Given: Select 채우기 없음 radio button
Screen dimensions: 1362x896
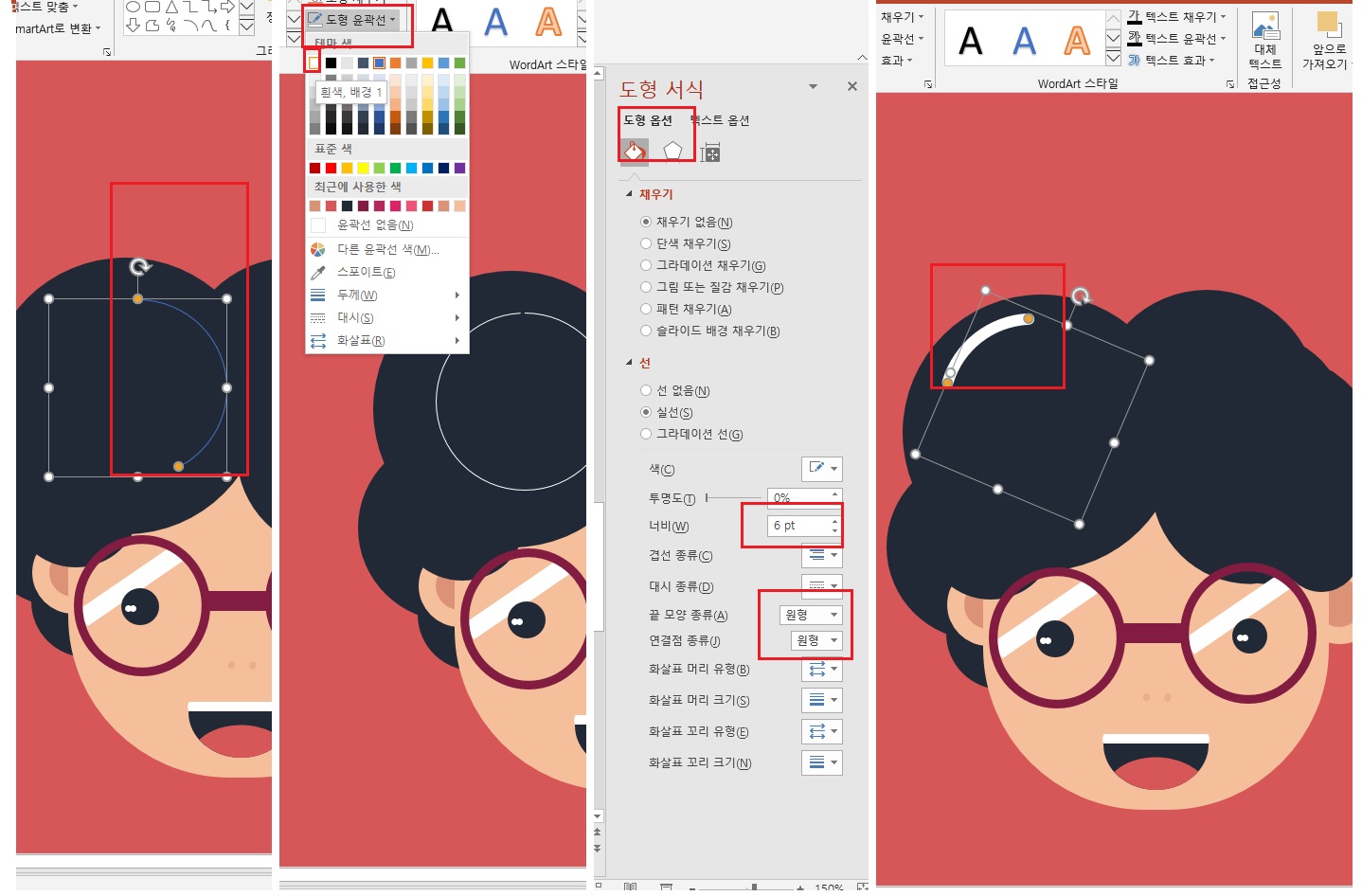Looking at the screenshot, I should point(646,222).
